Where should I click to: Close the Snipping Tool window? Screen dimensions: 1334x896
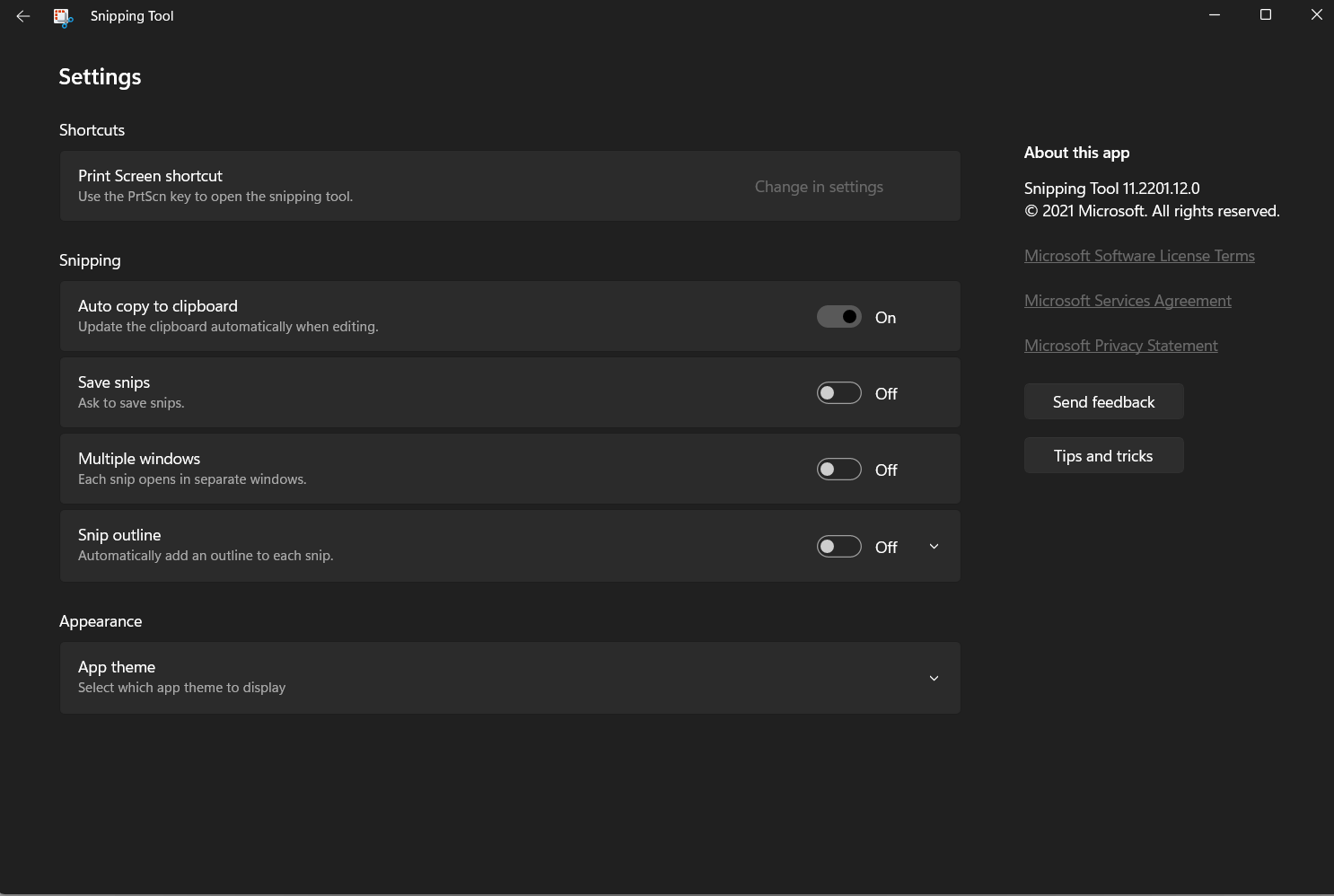[1316, 15]
